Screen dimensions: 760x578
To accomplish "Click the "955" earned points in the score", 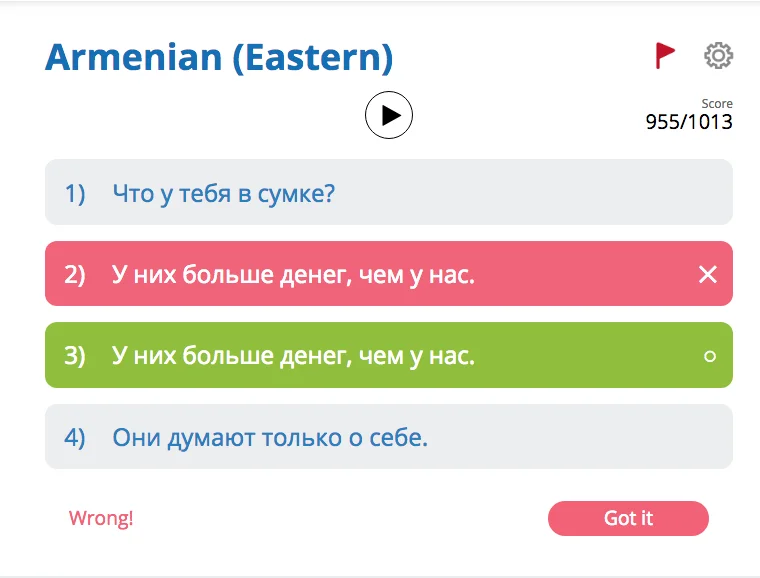I will point(662,122).
